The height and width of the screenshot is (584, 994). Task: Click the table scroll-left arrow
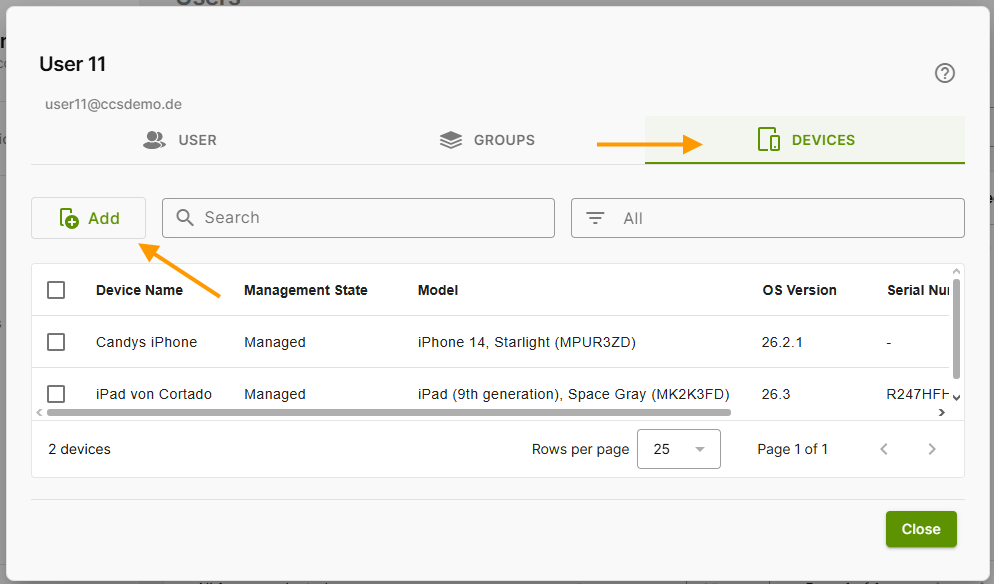39,413
